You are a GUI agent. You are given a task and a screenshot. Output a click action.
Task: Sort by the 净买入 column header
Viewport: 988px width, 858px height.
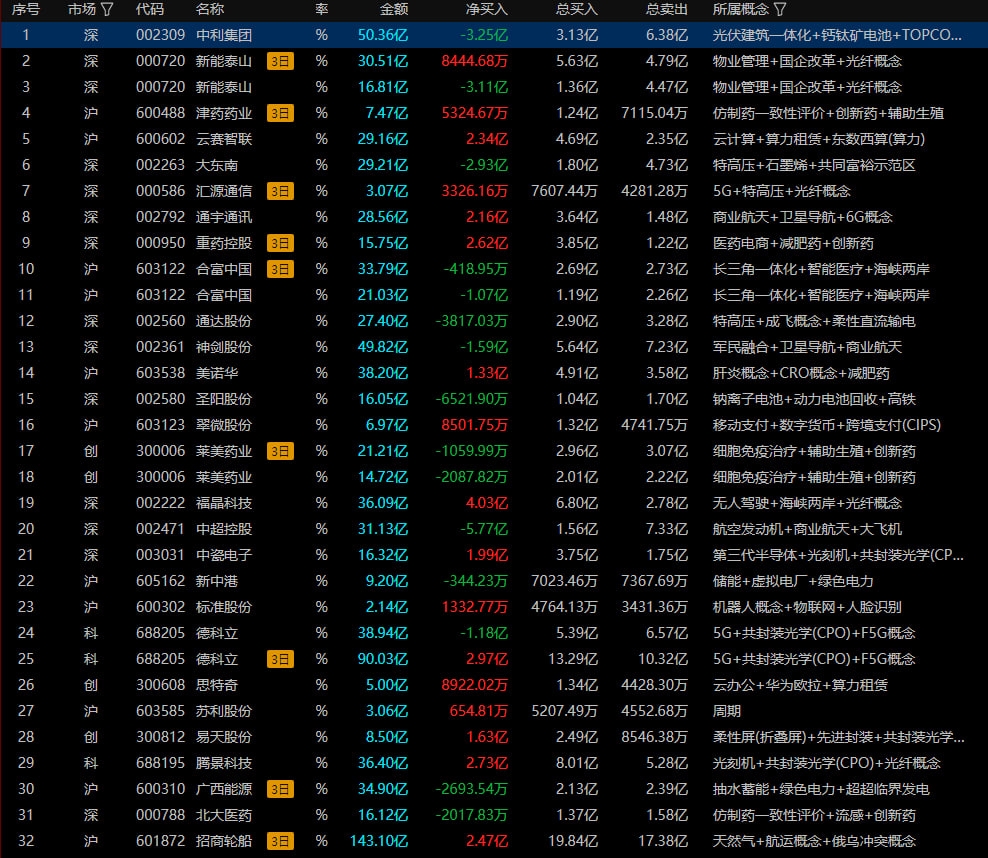point(486,9)
